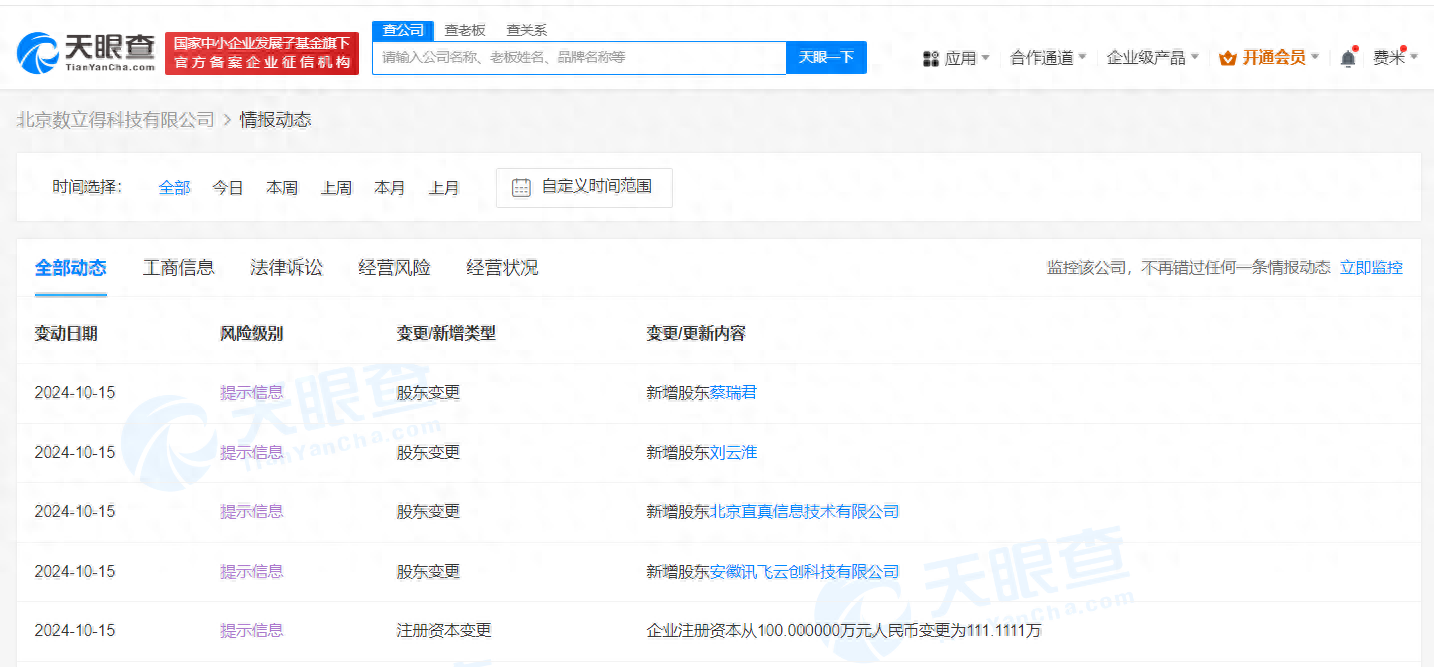Select the 本周 time filter

click(282, 188)
